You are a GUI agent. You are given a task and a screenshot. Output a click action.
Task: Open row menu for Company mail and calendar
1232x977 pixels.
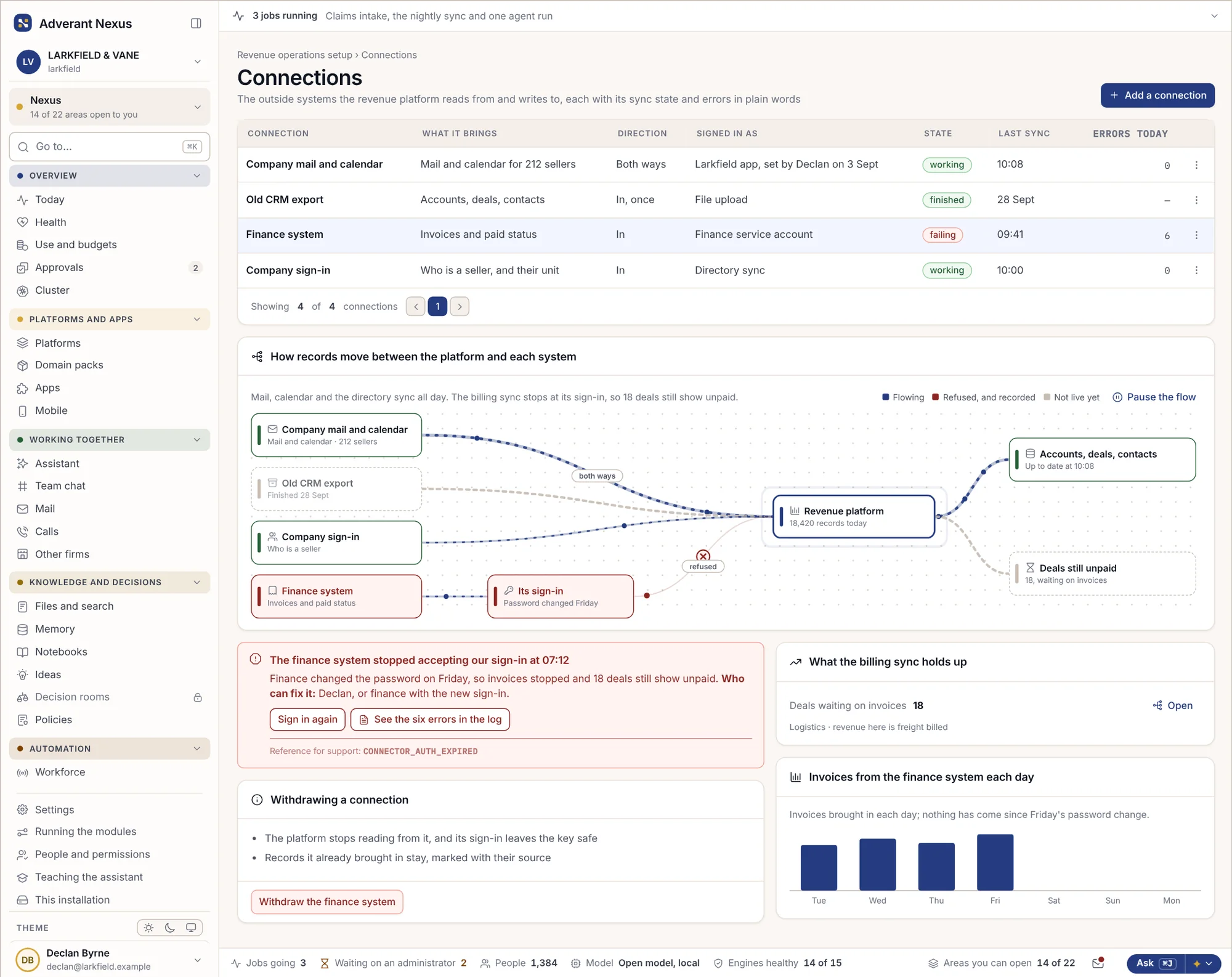click(1196, 165)
